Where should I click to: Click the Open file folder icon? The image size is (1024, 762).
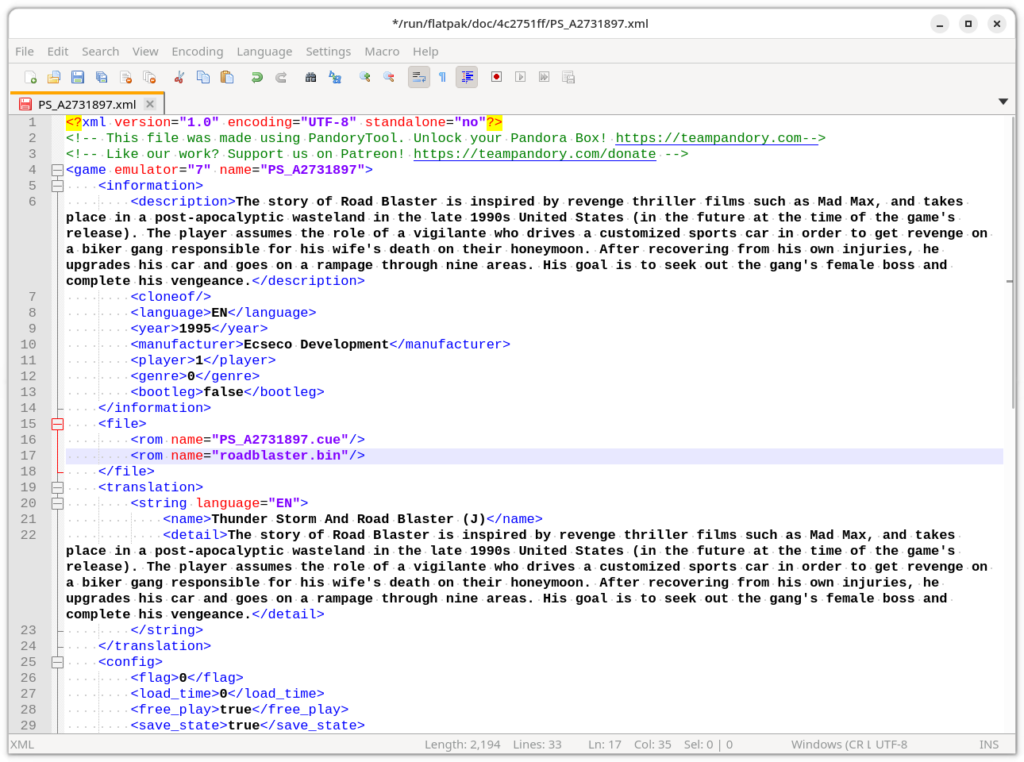[x=54, y=77]
